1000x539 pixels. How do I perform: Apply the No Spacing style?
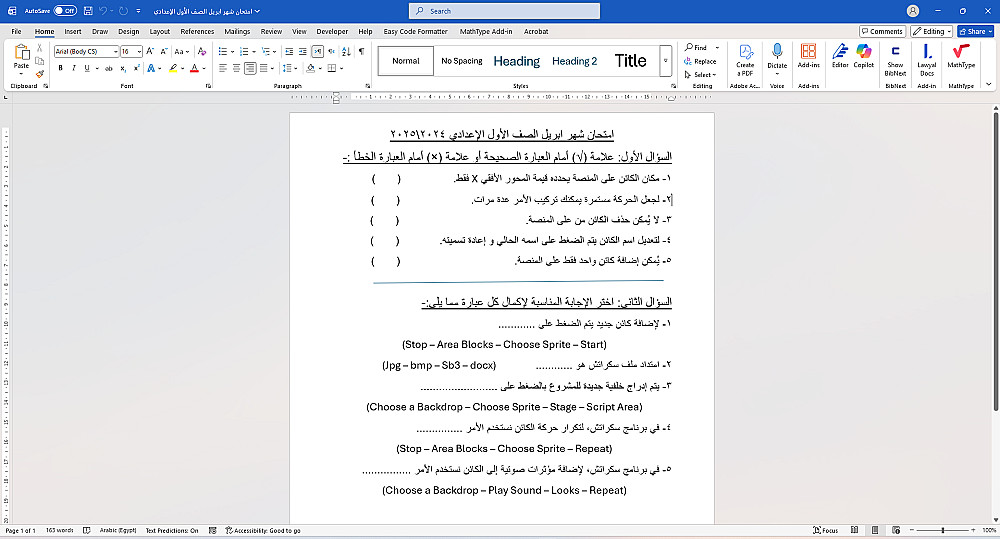click(x=462, y=61)
